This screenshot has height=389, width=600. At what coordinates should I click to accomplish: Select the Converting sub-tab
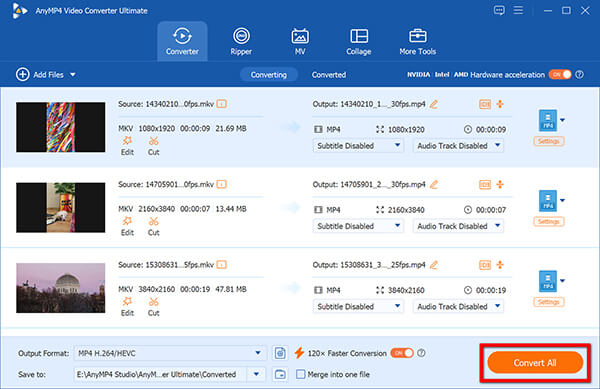click(269, 75)
